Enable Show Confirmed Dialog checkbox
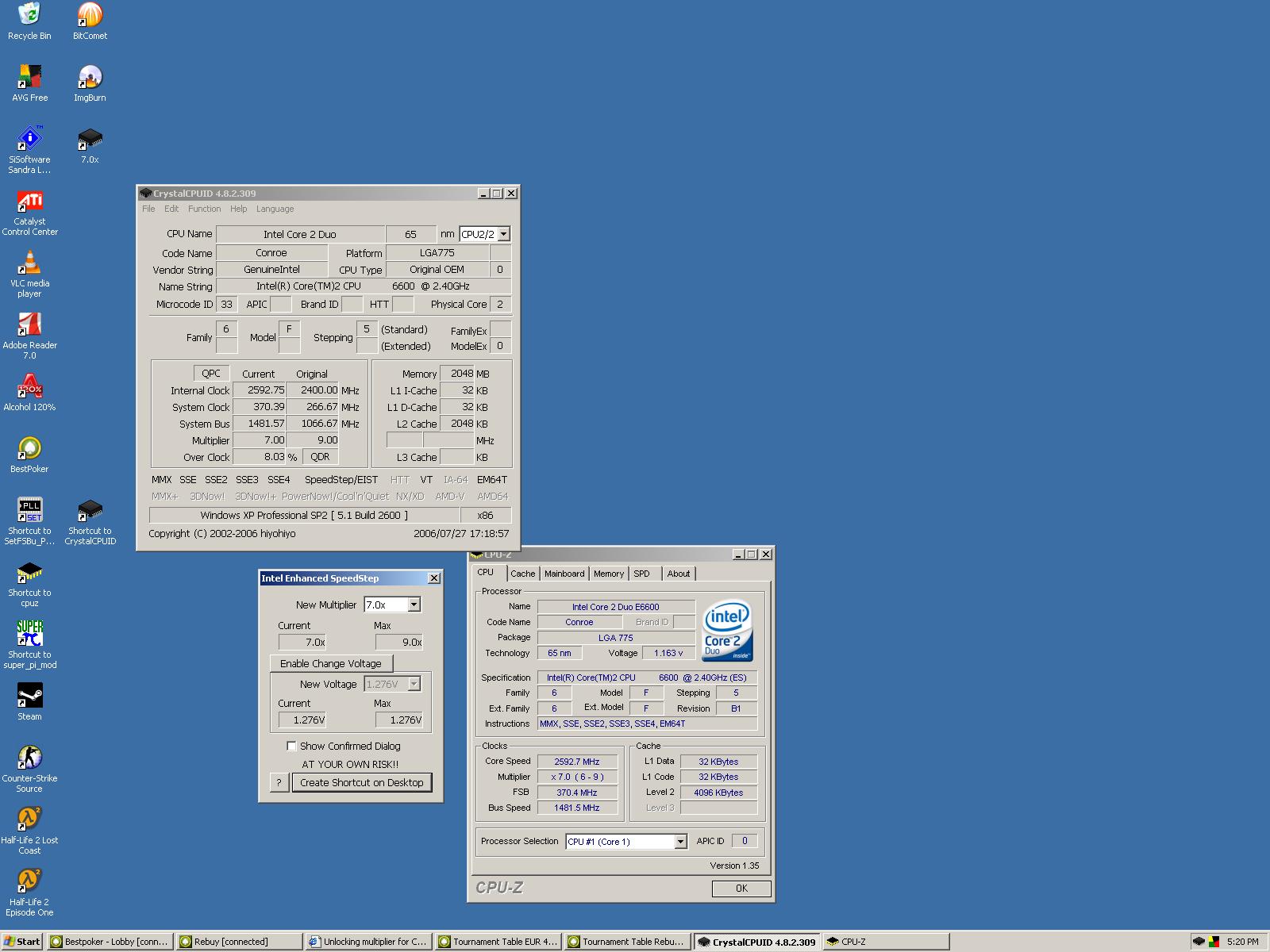The height and width of the screenshot is (952, 1270). click(291, 746)
